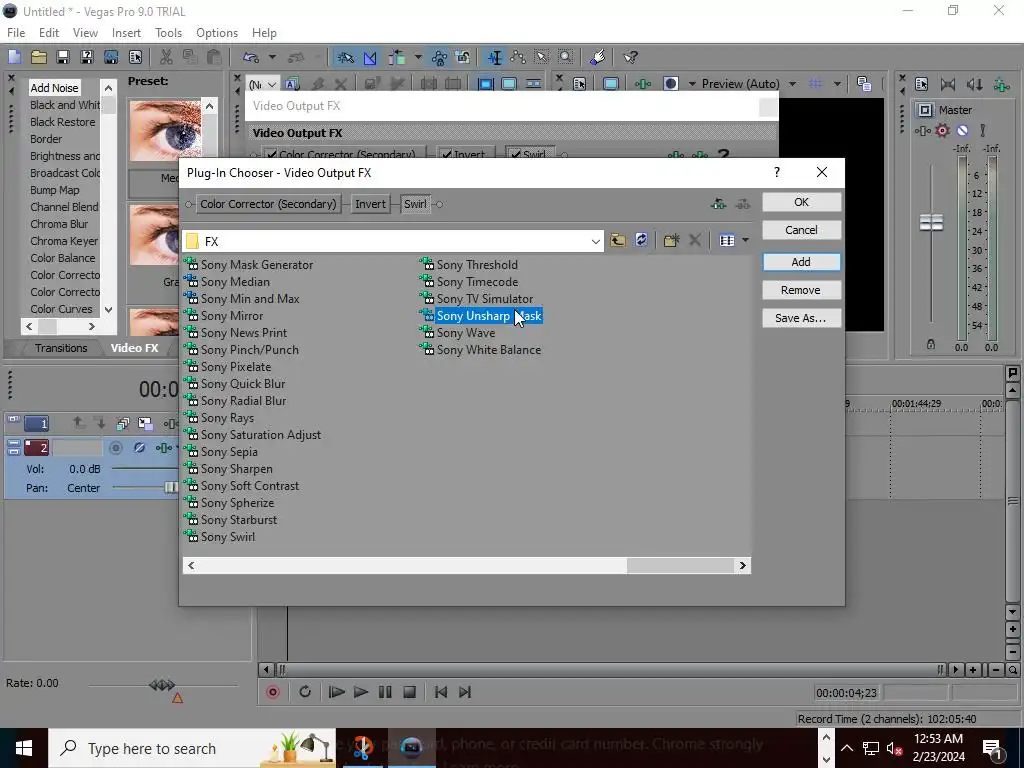Go to Start using transport icon

[x=441, y=692]
